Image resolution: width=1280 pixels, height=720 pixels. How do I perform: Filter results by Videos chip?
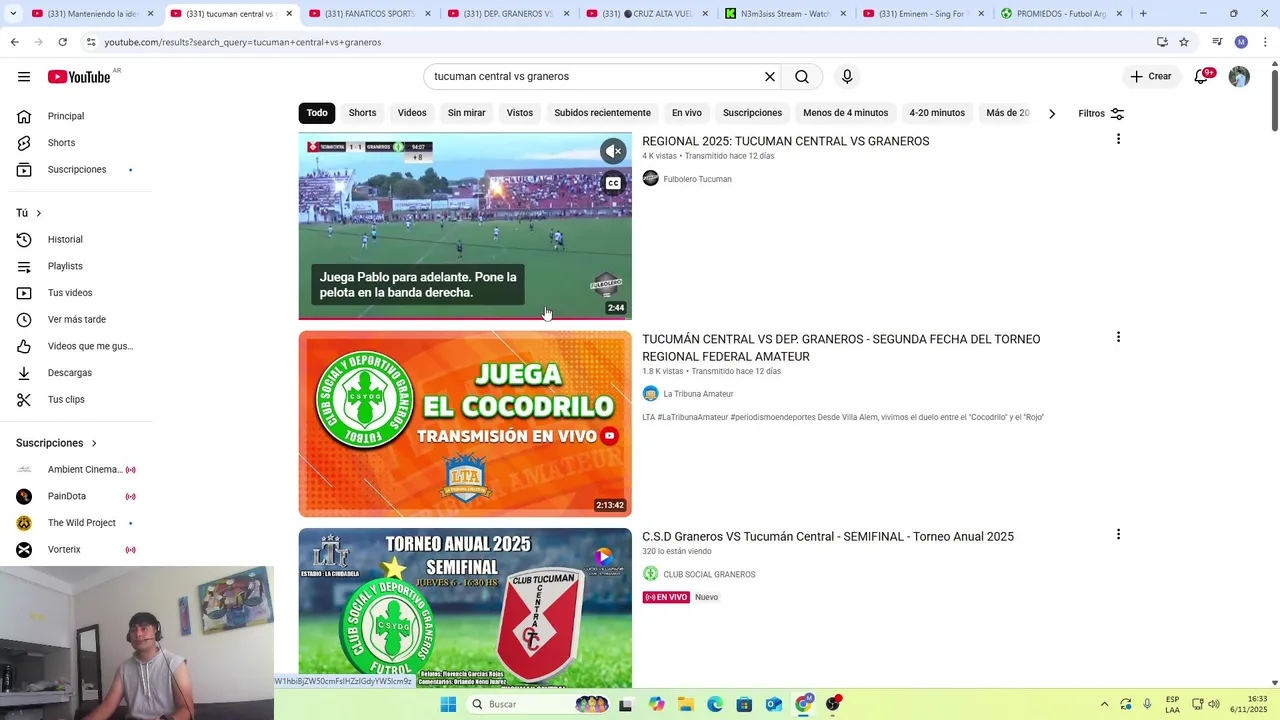[x=412, y=113]
